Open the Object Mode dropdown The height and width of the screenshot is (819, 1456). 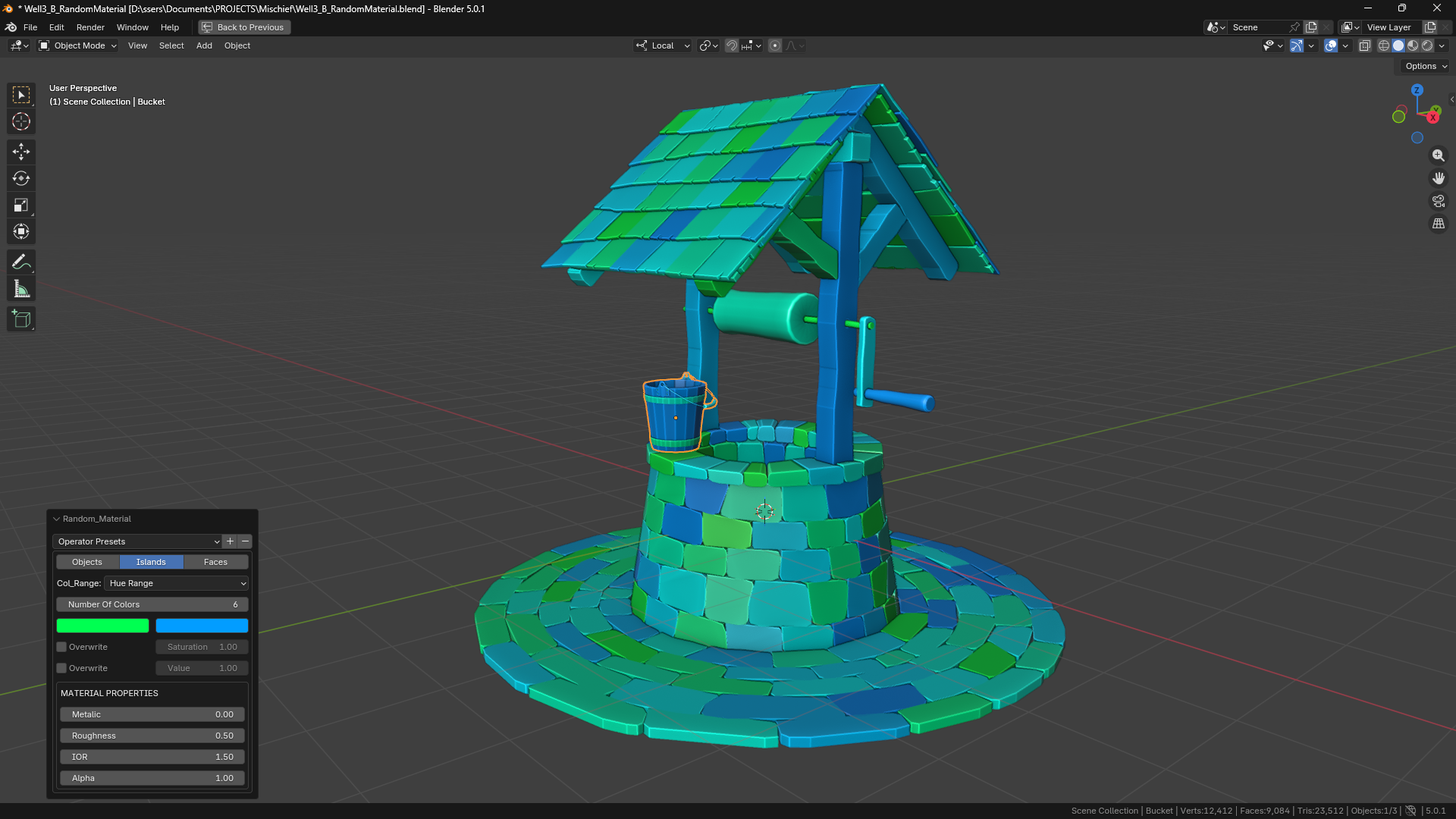coord(78,45)
